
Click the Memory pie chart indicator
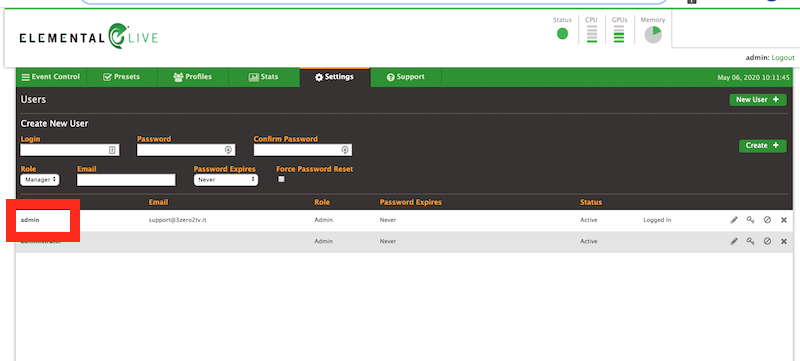tap(653, 34)
